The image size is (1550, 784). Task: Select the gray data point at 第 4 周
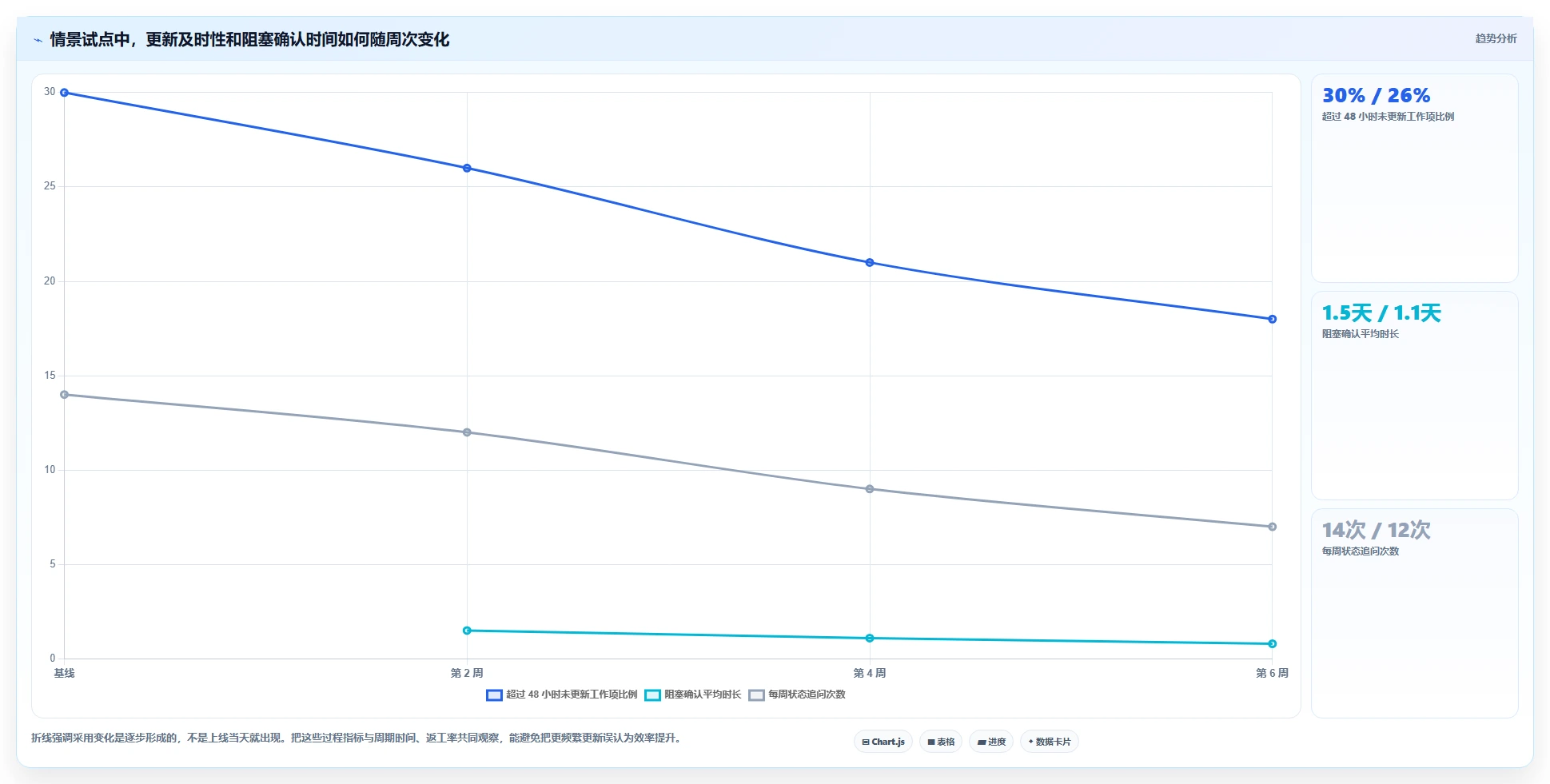pyautogui.click(x=870, y=489)
